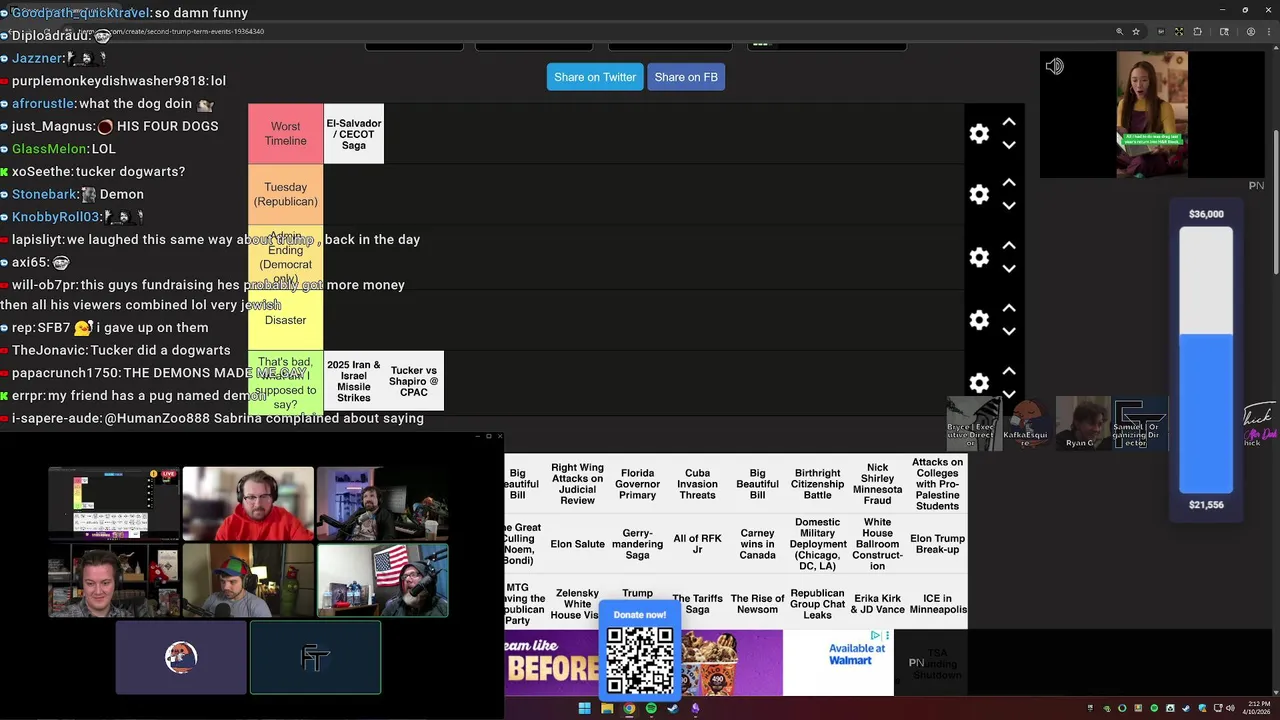Viewport: 1280px width, 720px height.
Task: Select 2025 Iran & Israel Missile Strikes tile
Action: [x=354, y=381]
